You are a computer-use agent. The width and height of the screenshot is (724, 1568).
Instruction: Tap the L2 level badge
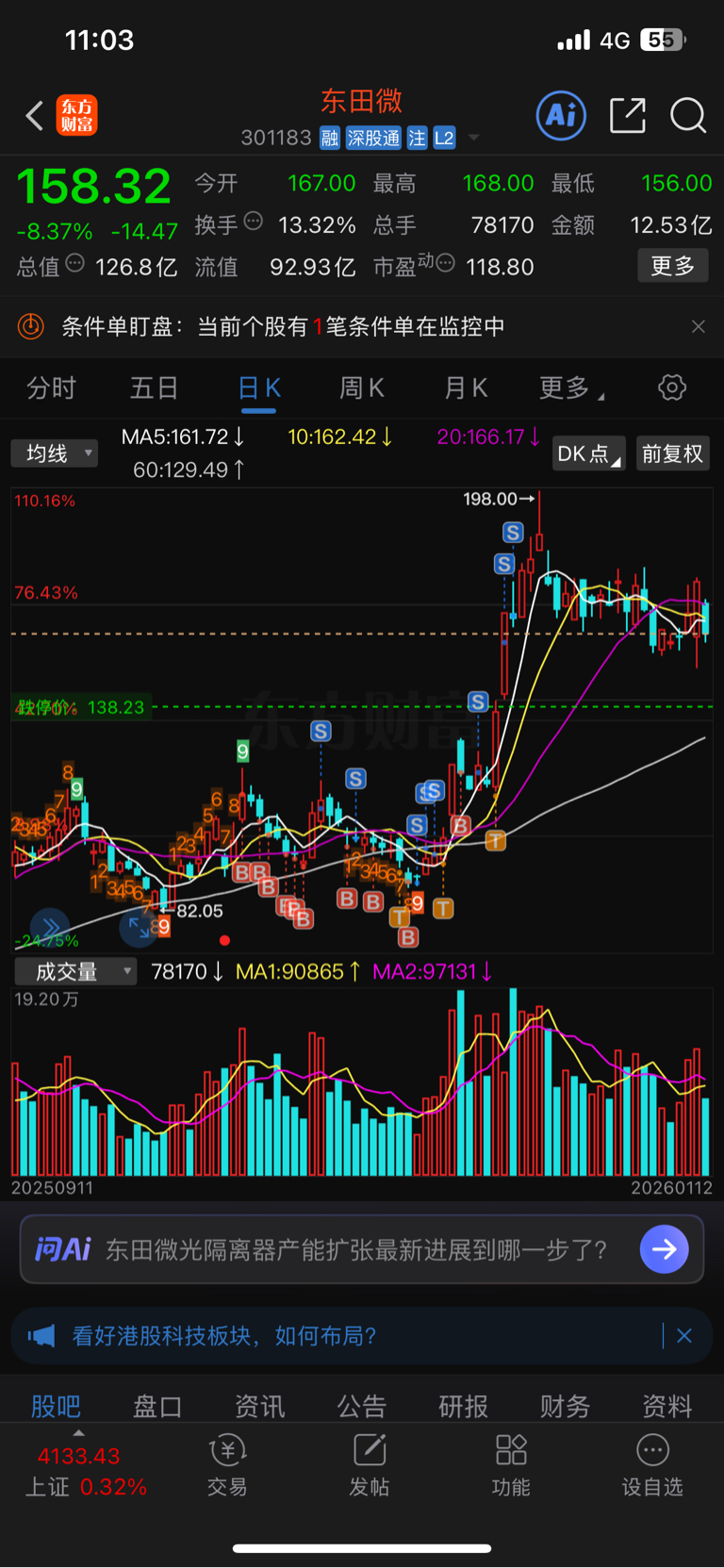tap(444, 139)
